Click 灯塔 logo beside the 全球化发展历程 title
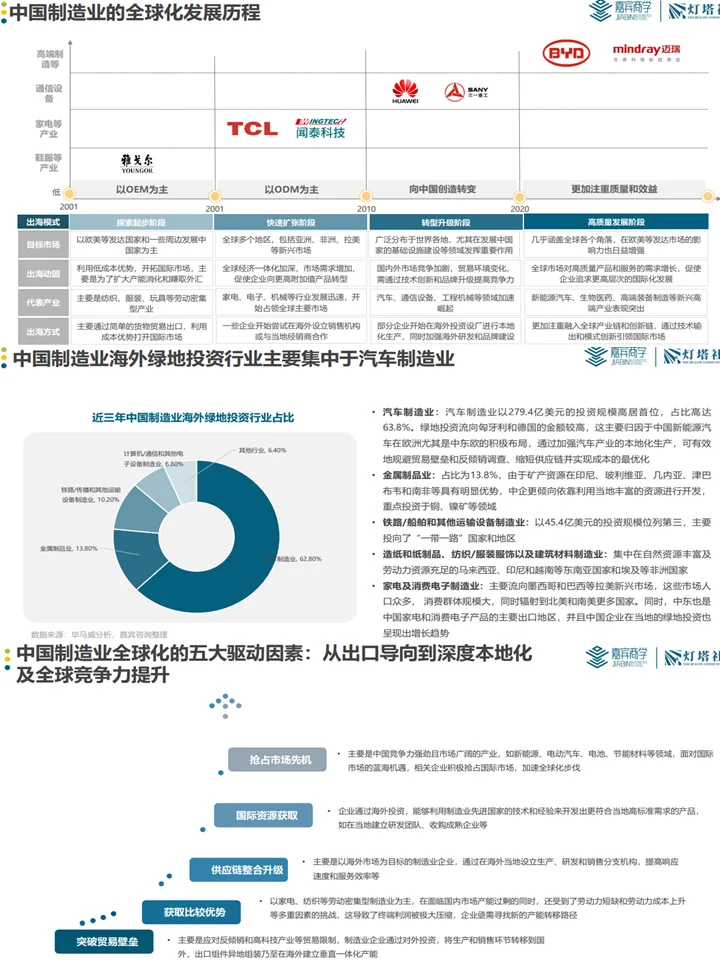Viewport: 720px width, 960px height. (x=694, y=10)
